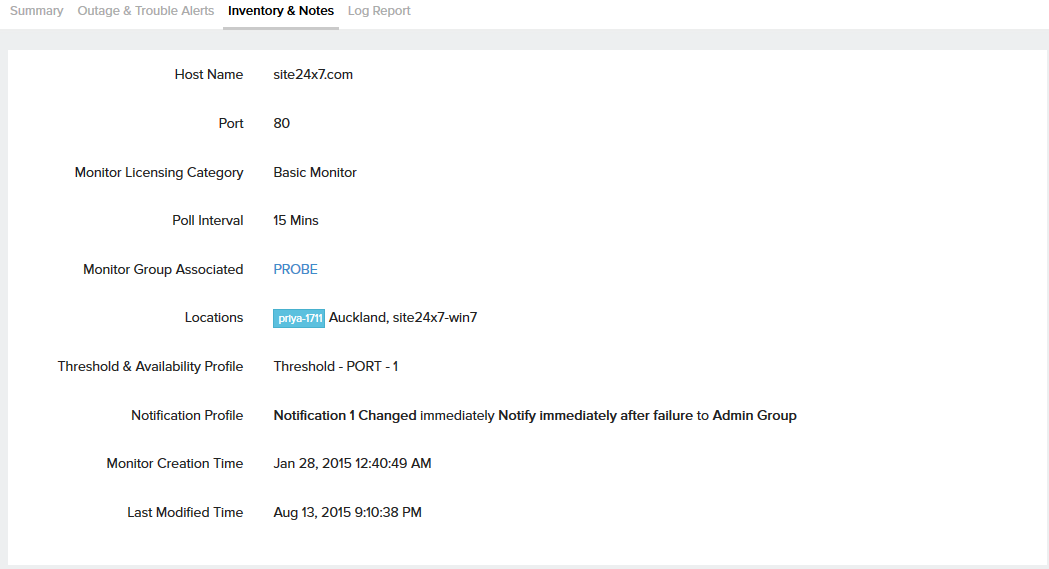Click the Threshold & Availability Profile label
This screenshot has height=569, width=1049.
point(150,366)
